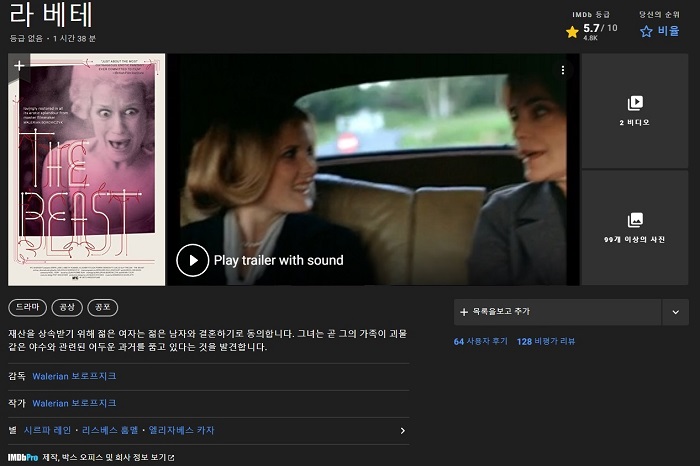Select the 드라마 genre chip
The height and width of the screenshot is (466, 700).
pos(30,307)
